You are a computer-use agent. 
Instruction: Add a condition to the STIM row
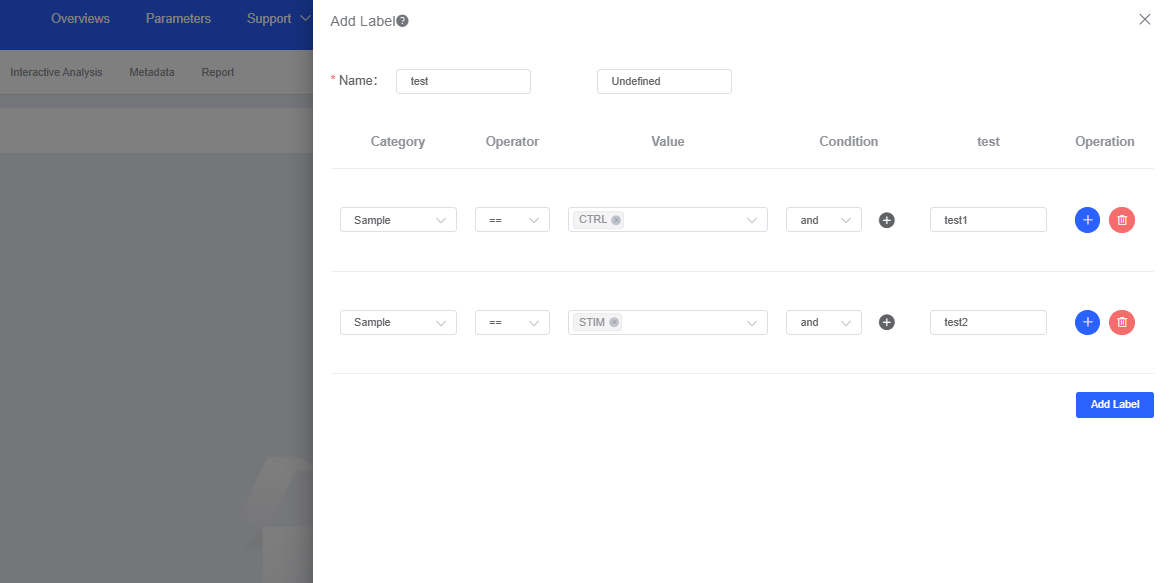[886, 322]
